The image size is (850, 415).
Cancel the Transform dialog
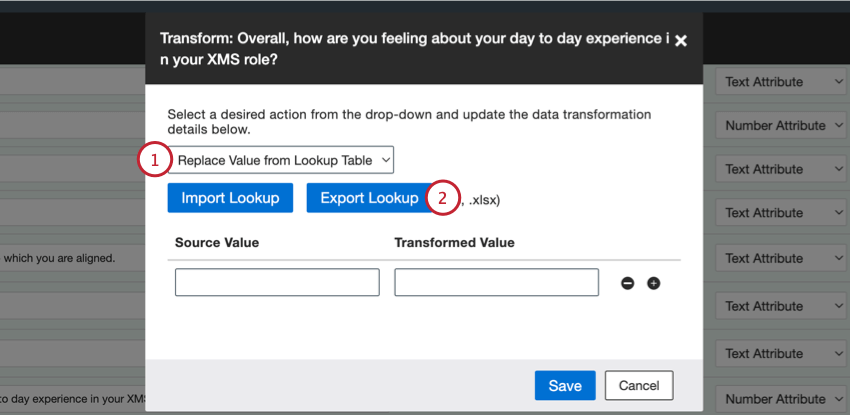(x=639, y=385)
